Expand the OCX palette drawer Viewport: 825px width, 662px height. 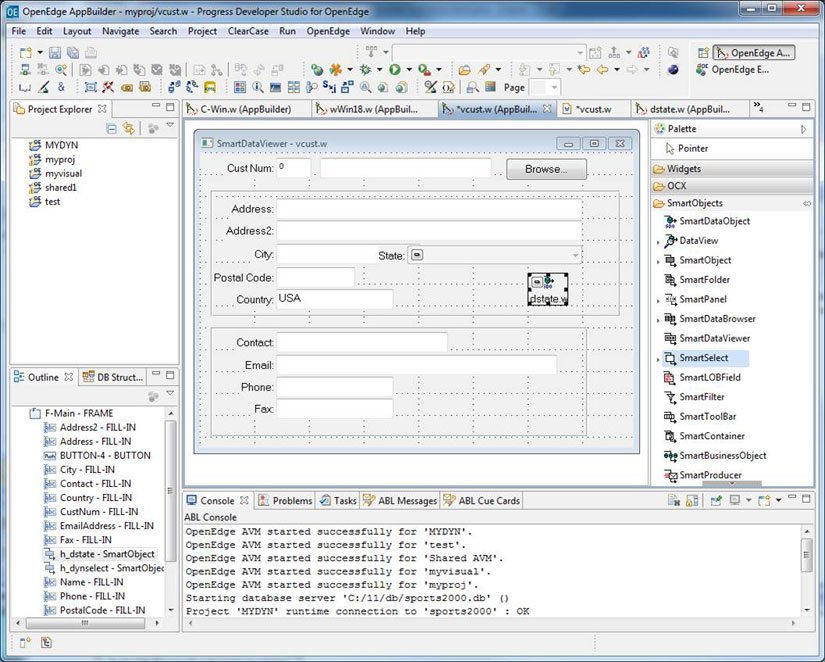point(675,186)
